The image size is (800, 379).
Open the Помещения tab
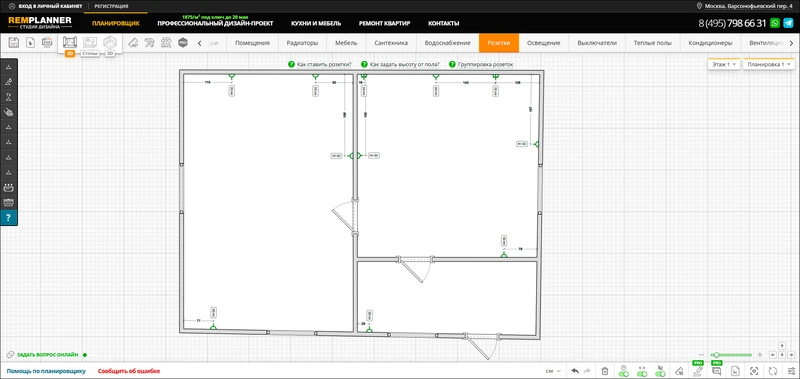[x=252, y=43]
